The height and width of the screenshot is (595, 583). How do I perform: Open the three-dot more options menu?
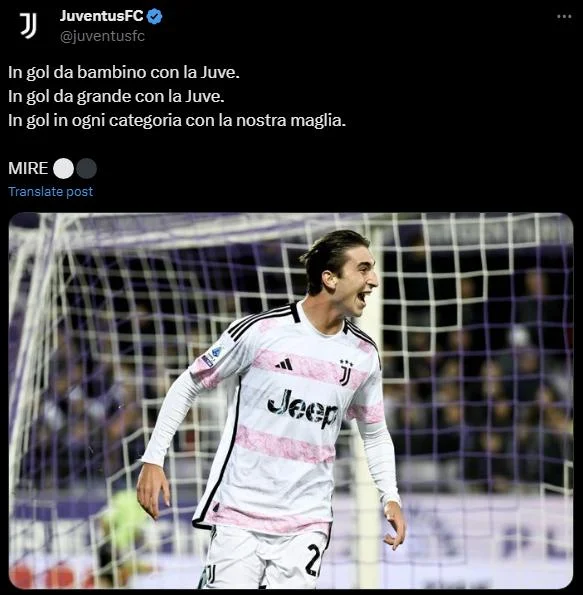(564, 16)
